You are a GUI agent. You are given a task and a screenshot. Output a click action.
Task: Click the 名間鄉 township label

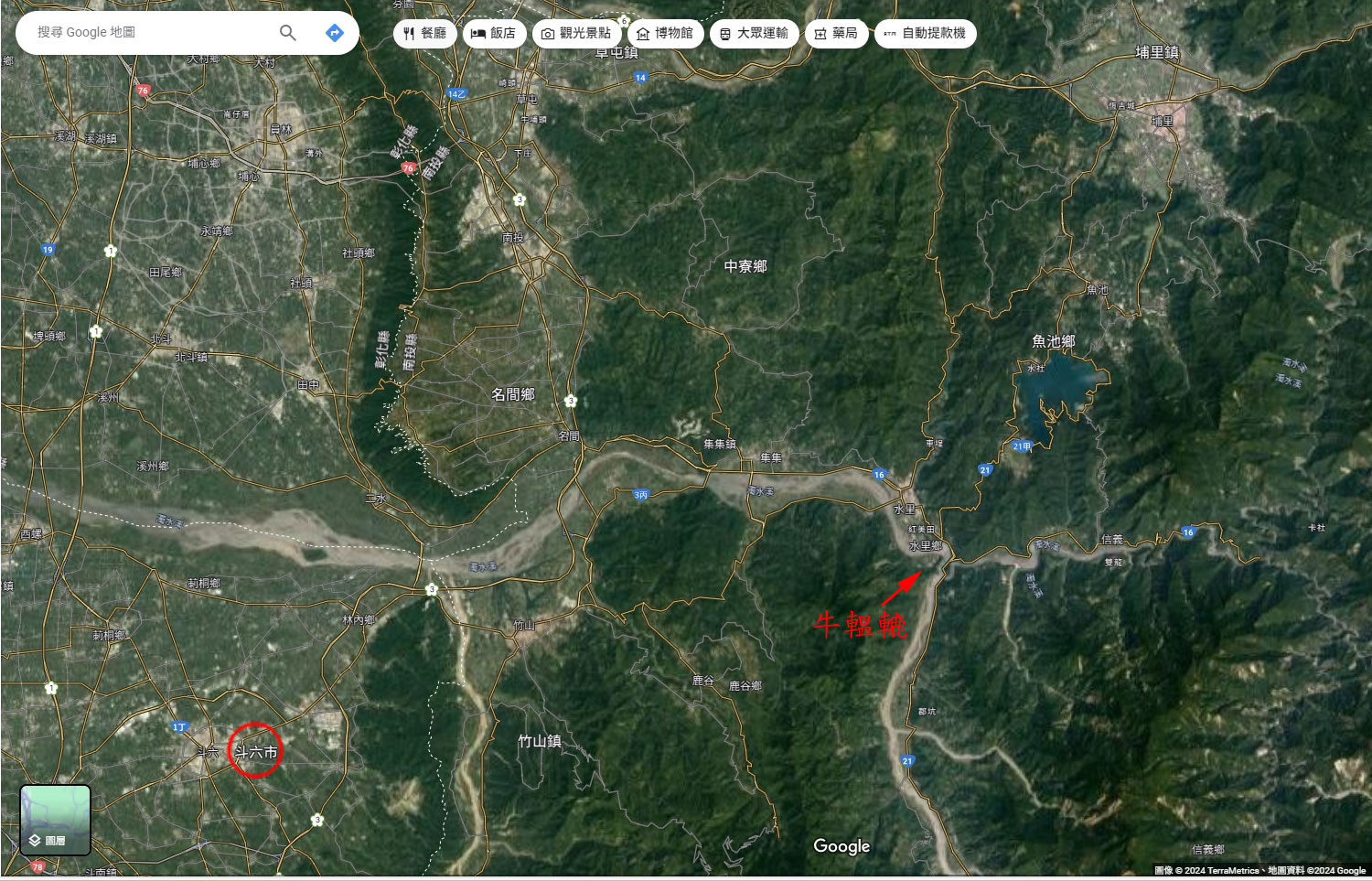pos(513,394)
